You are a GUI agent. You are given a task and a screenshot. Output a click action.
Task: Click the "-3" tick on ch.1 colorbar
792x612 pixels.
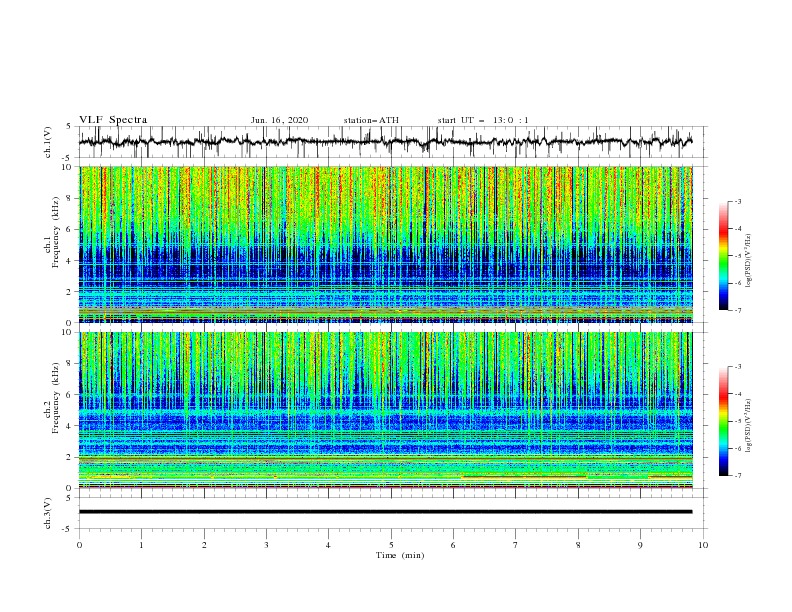click(738, 201)
